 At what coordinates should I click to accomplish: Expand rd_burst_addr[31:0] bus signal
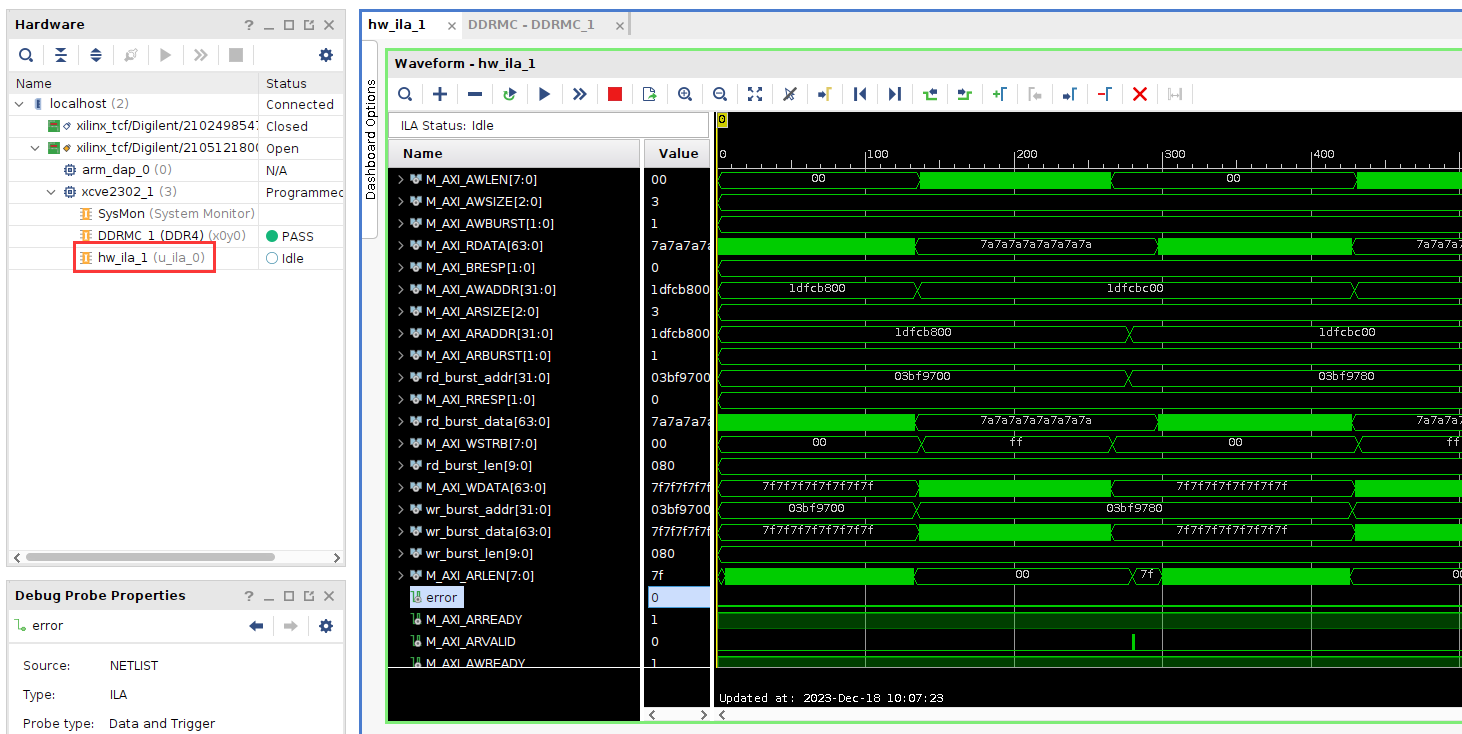pos(401,378)
